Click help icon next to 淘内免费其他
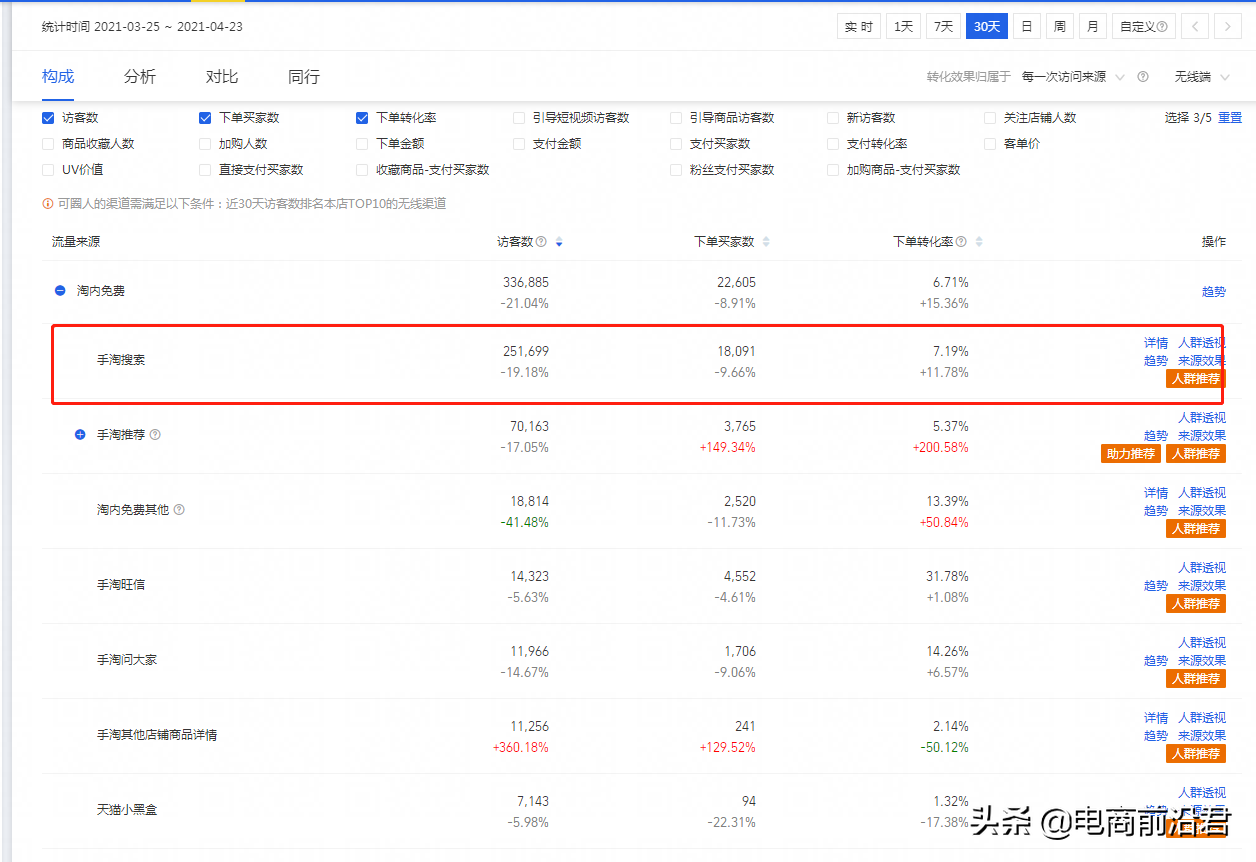Screen dimensions: 1256x862 (x=179, y=510)
